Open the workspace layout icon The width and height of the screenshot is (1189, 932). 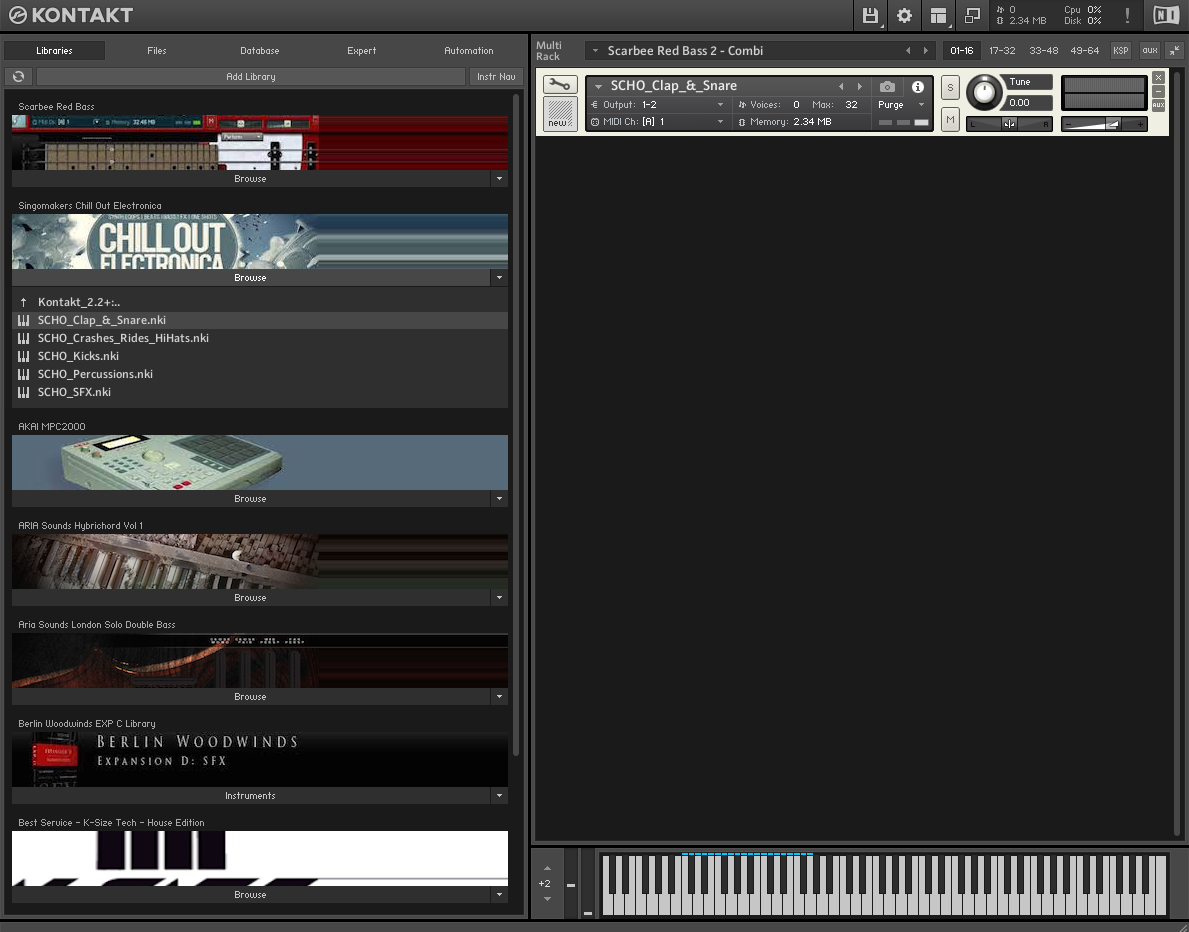(938, 15)
